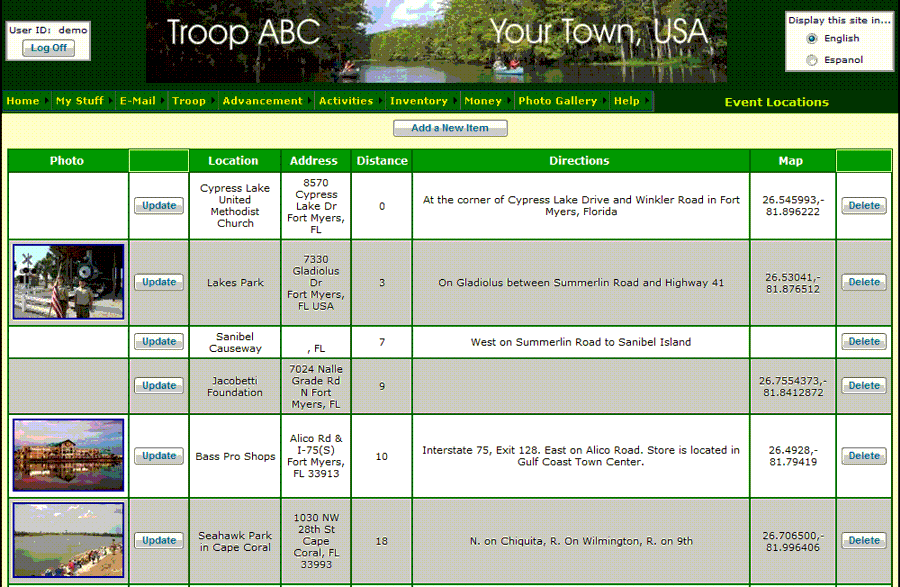Update the Lakes Park location
Image resolution: width=900 pixels, height=587 pixels.
(159, 282)
